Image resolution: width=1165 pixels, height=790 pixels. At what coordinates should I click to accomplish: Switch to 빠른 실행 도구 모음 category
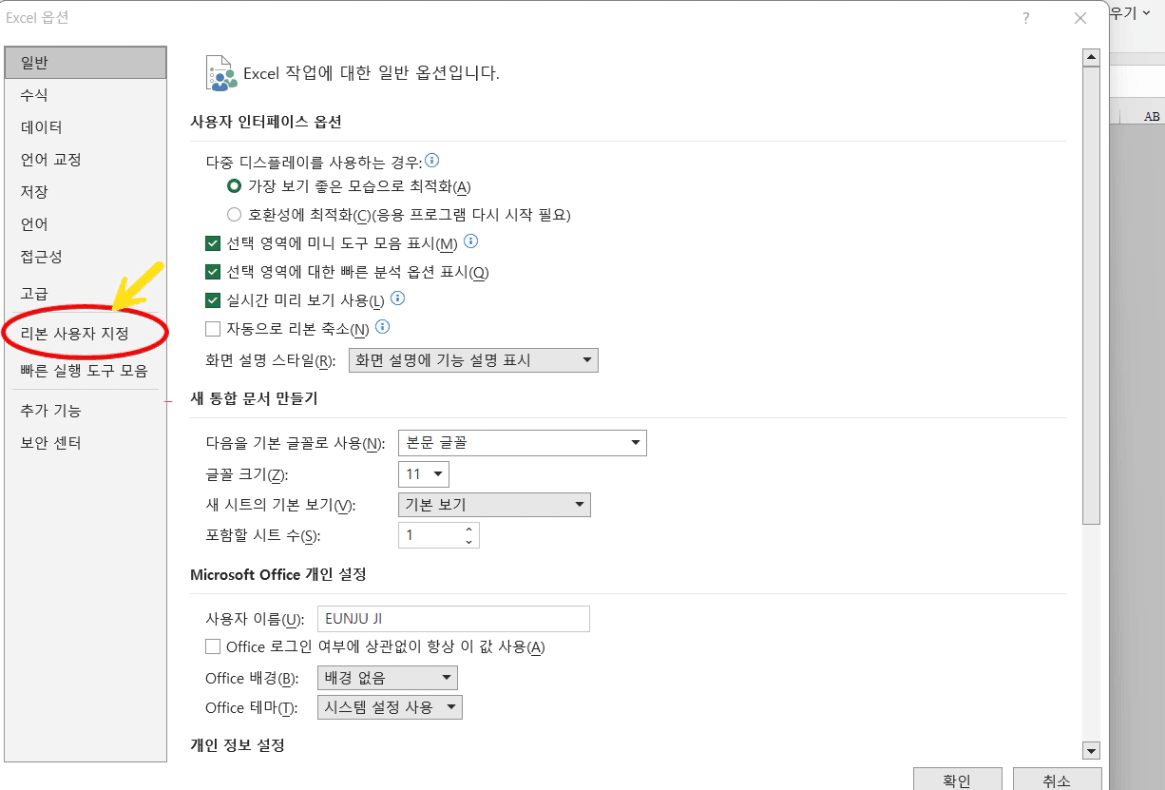click(84, 370)
